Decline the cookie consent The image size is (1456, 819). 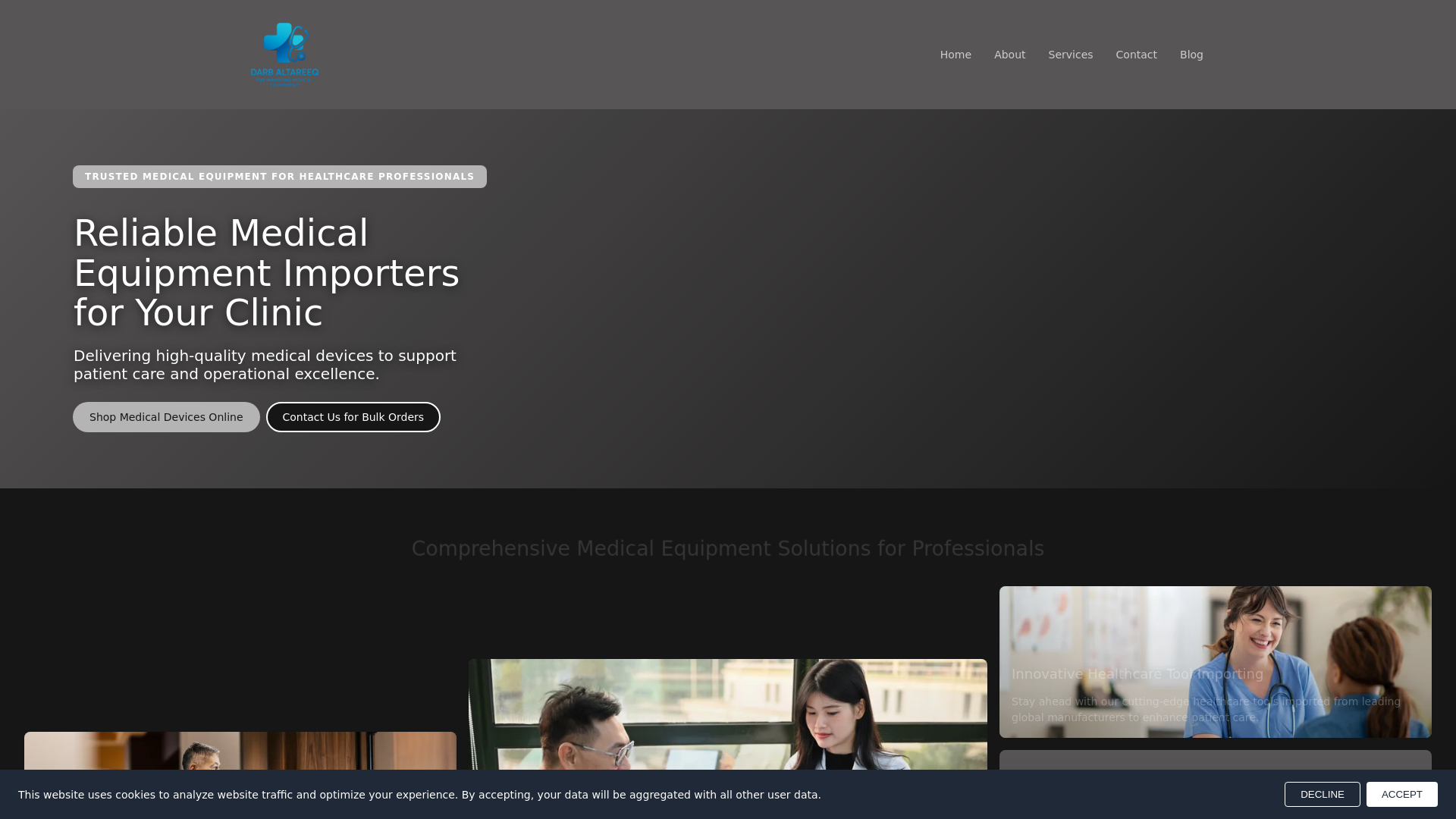click(1321, 794)
